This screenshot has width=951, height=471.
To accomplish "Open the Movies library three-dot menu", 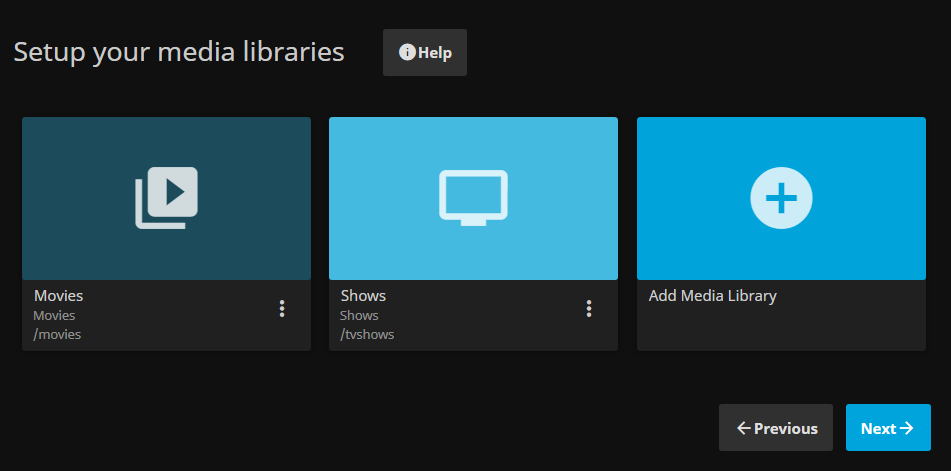I will (282, 309).
